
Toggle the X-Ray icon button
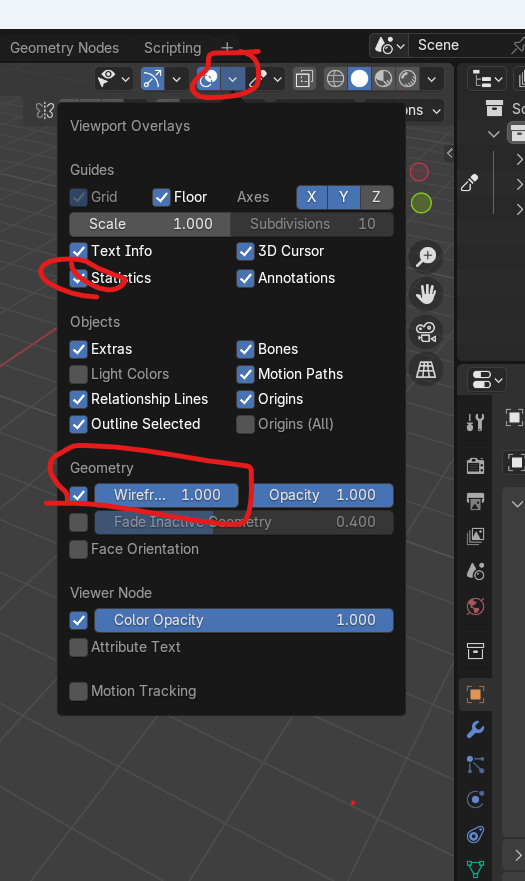tap(304, 79)
